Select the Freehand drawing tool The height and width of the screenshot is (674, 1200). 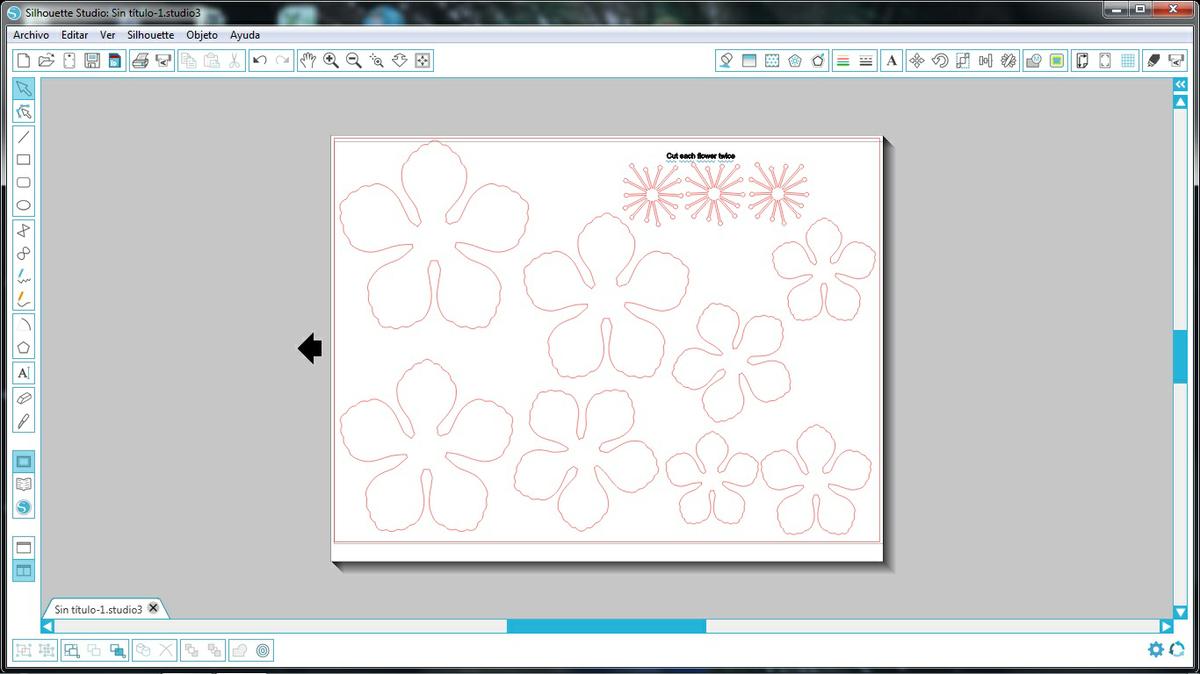23,277
